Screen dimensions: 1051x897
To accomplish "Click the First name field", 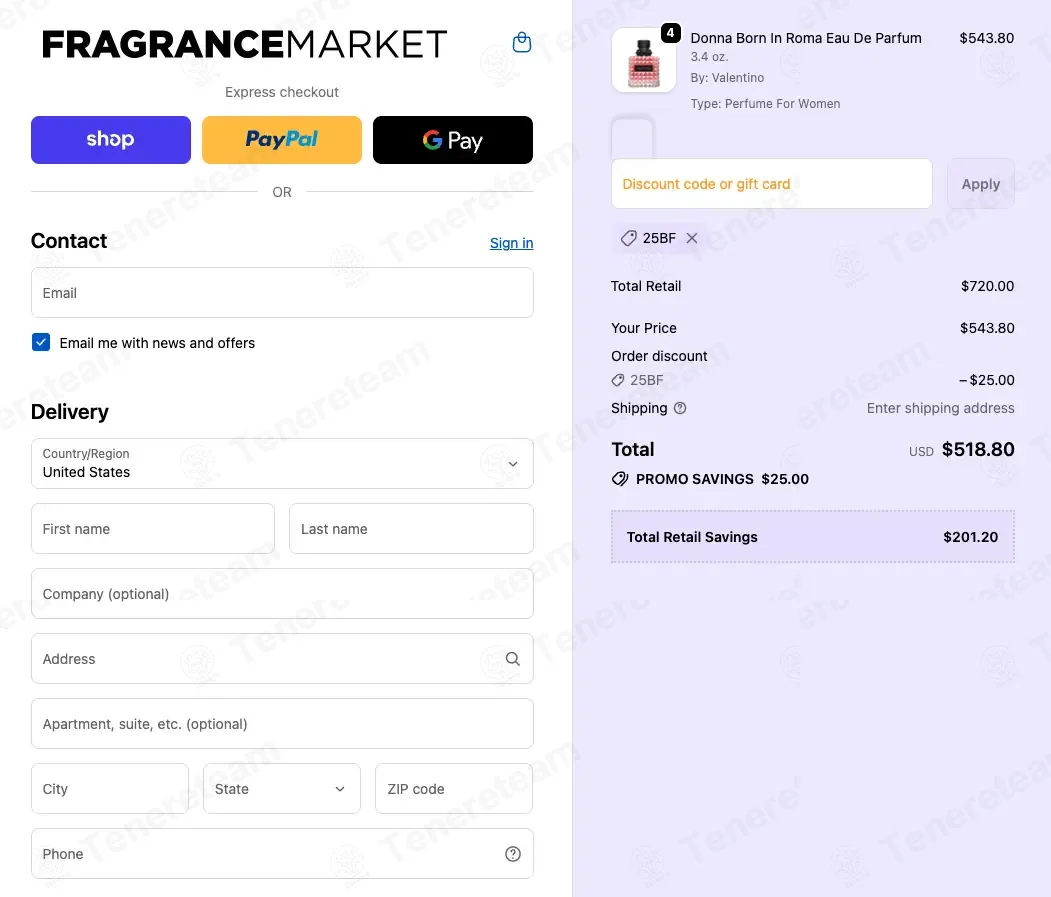I will click(153, 529).
